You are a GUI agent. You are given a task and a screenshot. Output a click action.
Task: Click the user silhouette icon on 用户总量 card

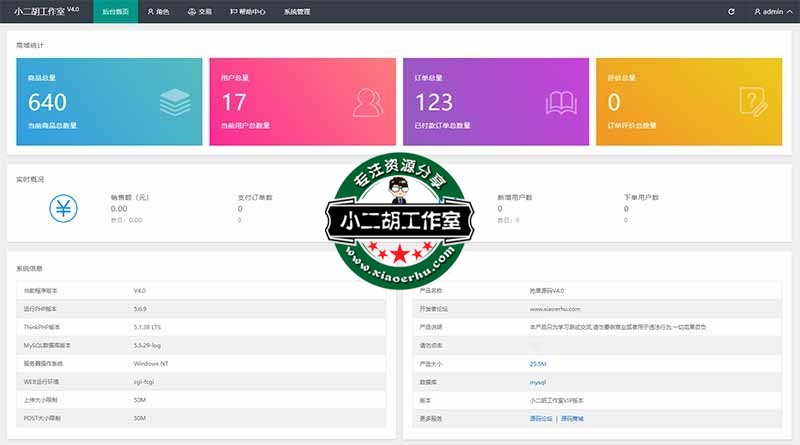(368, 101)
